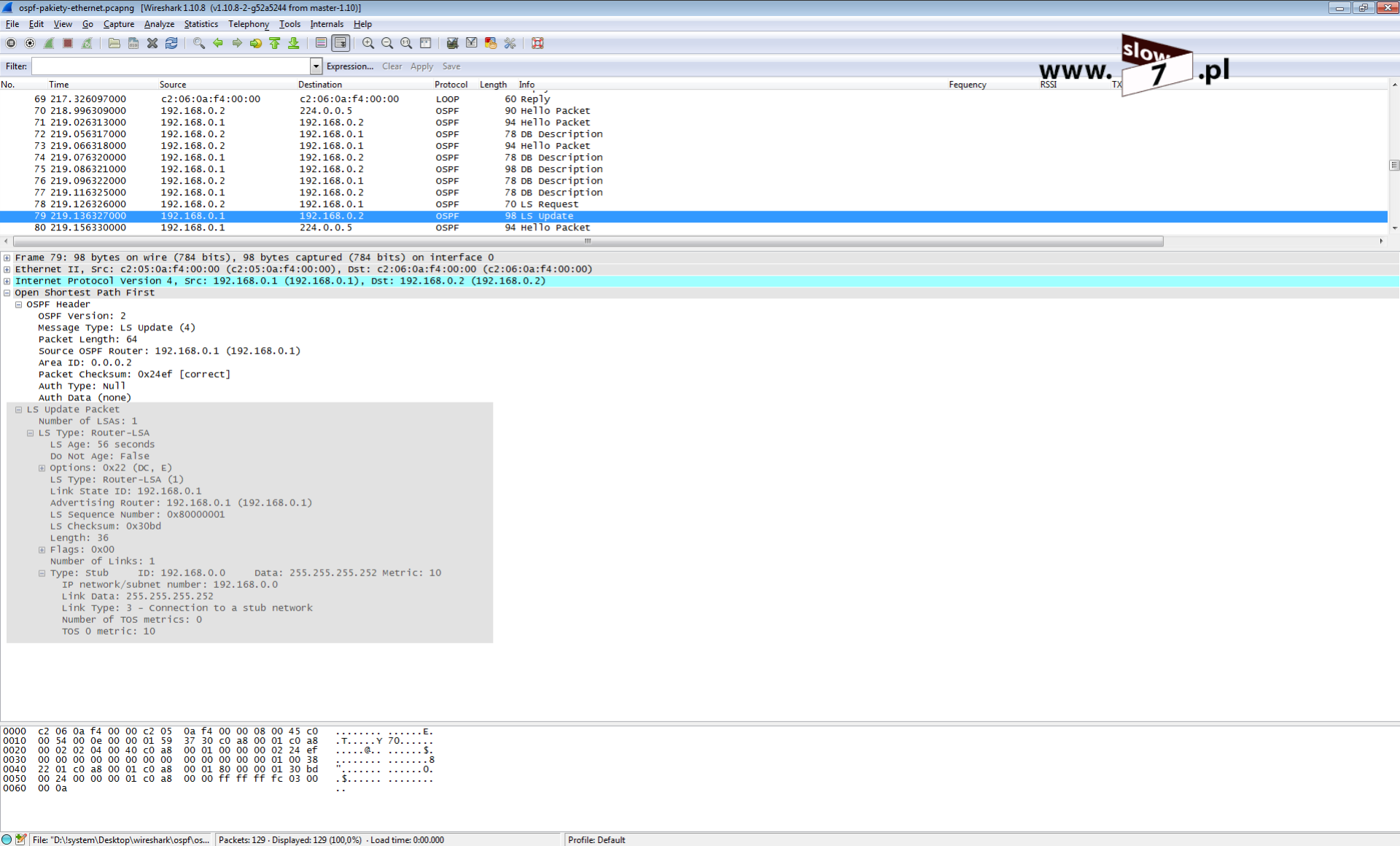Expand the Flags: 0x00 node
The height and width of the screenshot is (846, 1400).
point(42,549)
